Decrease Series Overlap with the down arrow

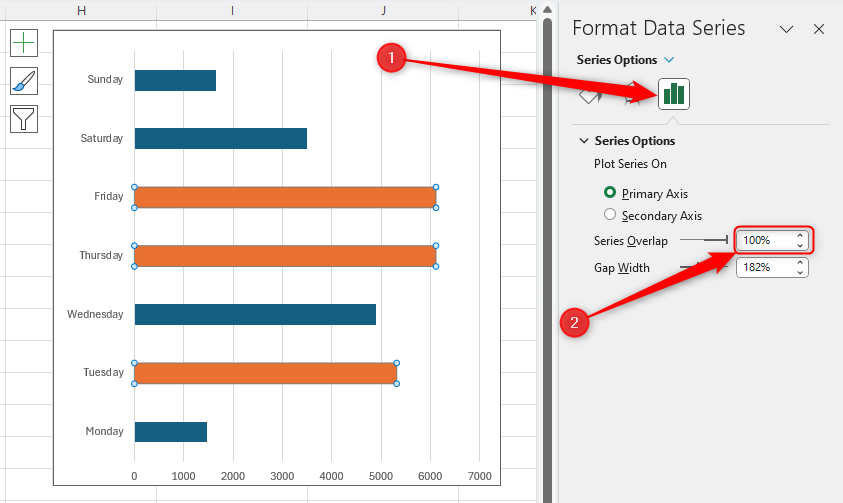[800, 245]
